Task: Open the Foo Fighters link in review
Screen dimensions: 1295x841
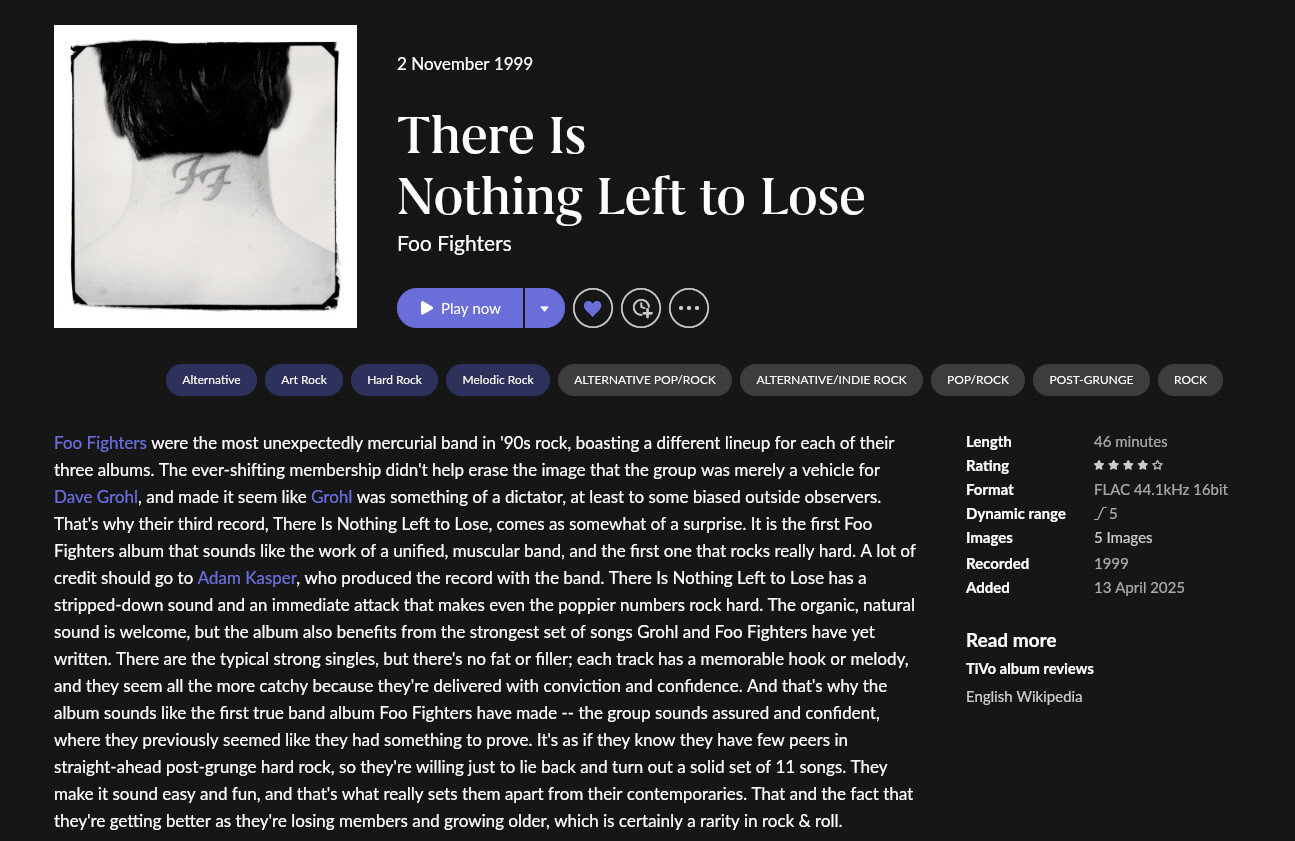Action: tap(100, 442)
